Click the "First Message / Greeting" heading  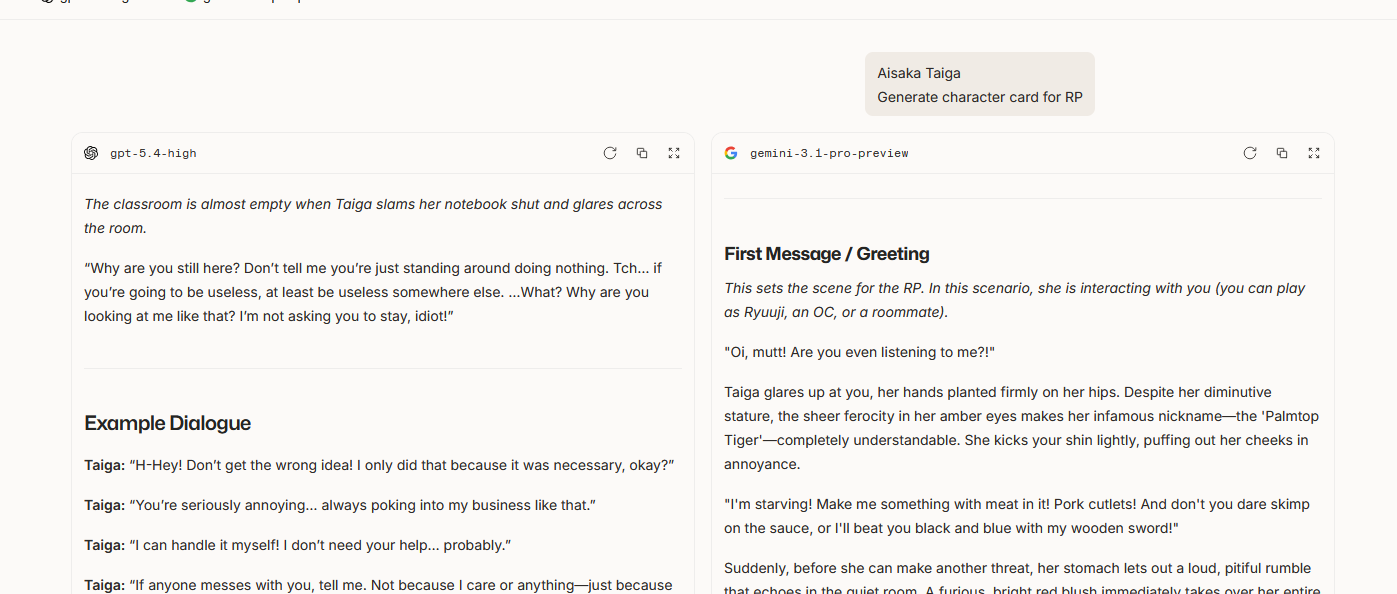coord(827,254)
